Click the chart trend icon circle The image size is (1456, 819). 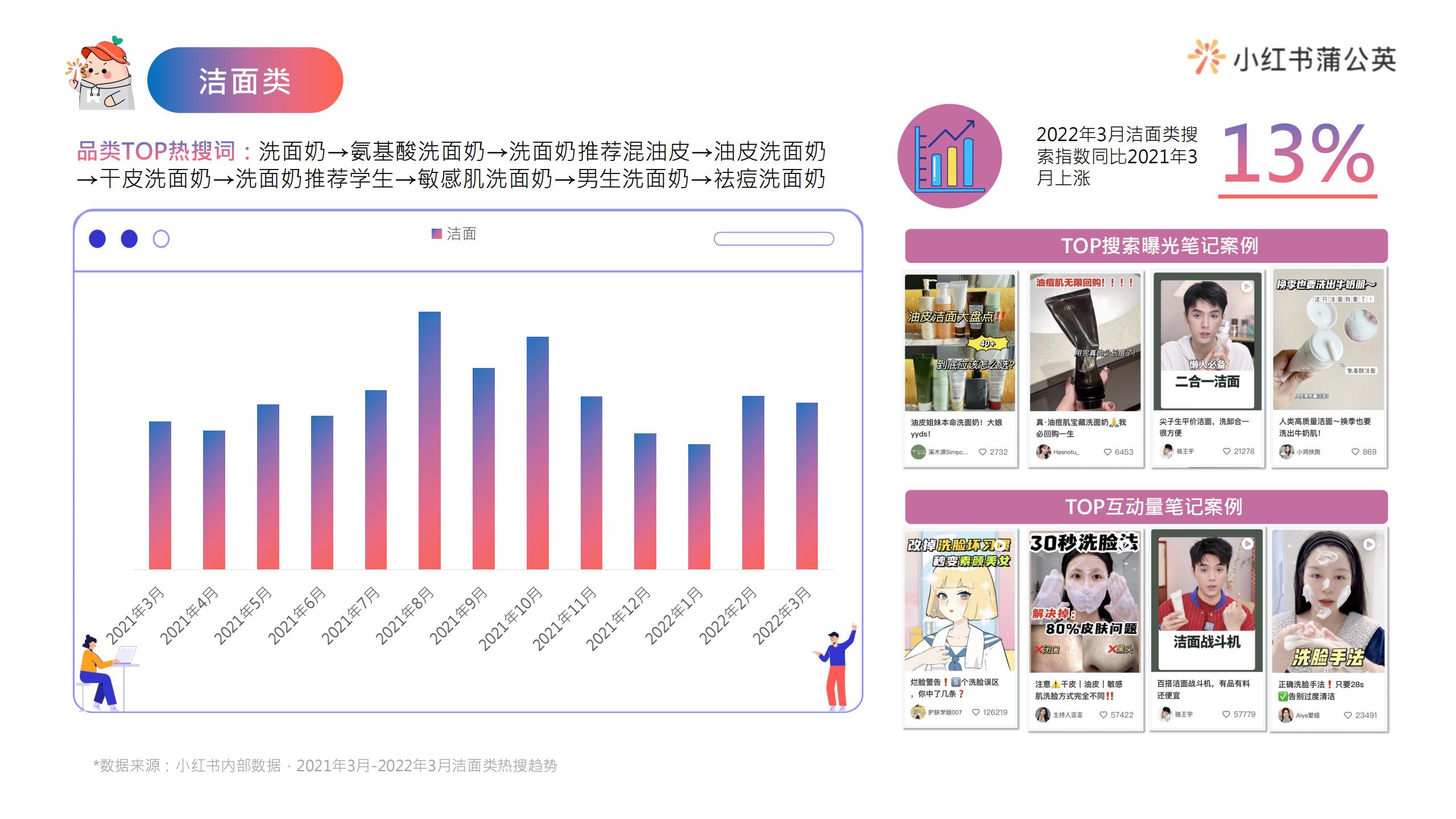pyautogui.click(x=949, y=156)
